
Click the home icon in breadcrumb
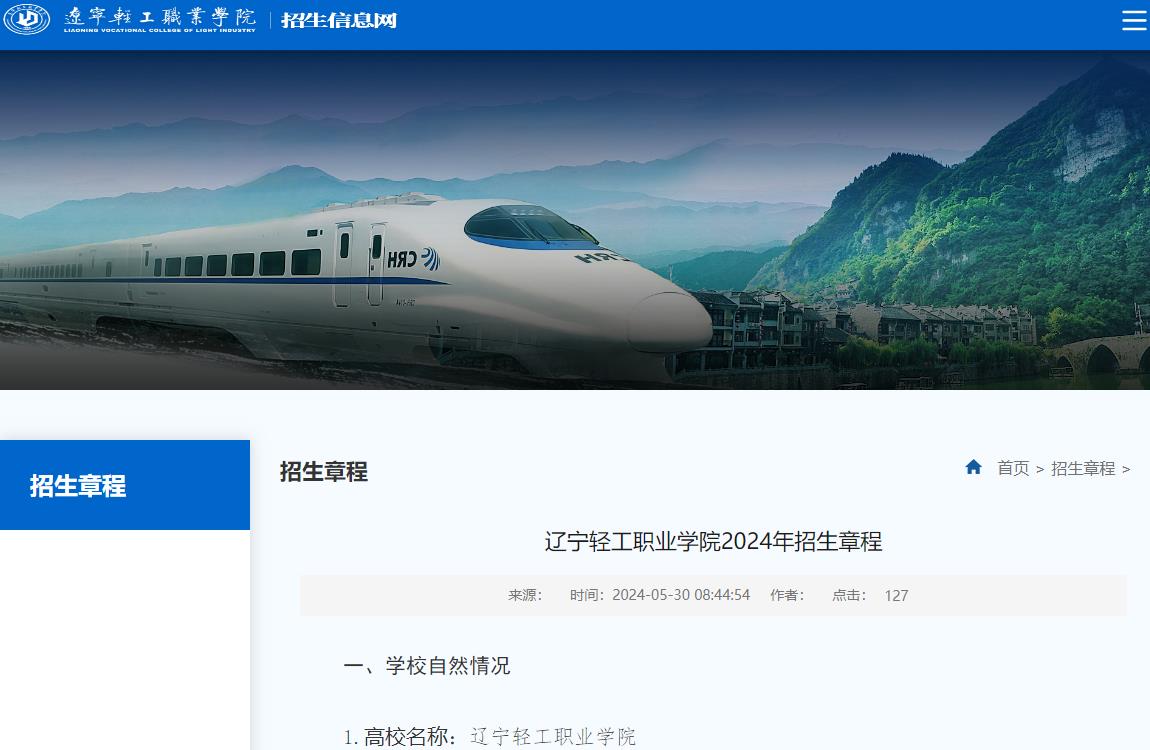[973, 467]
